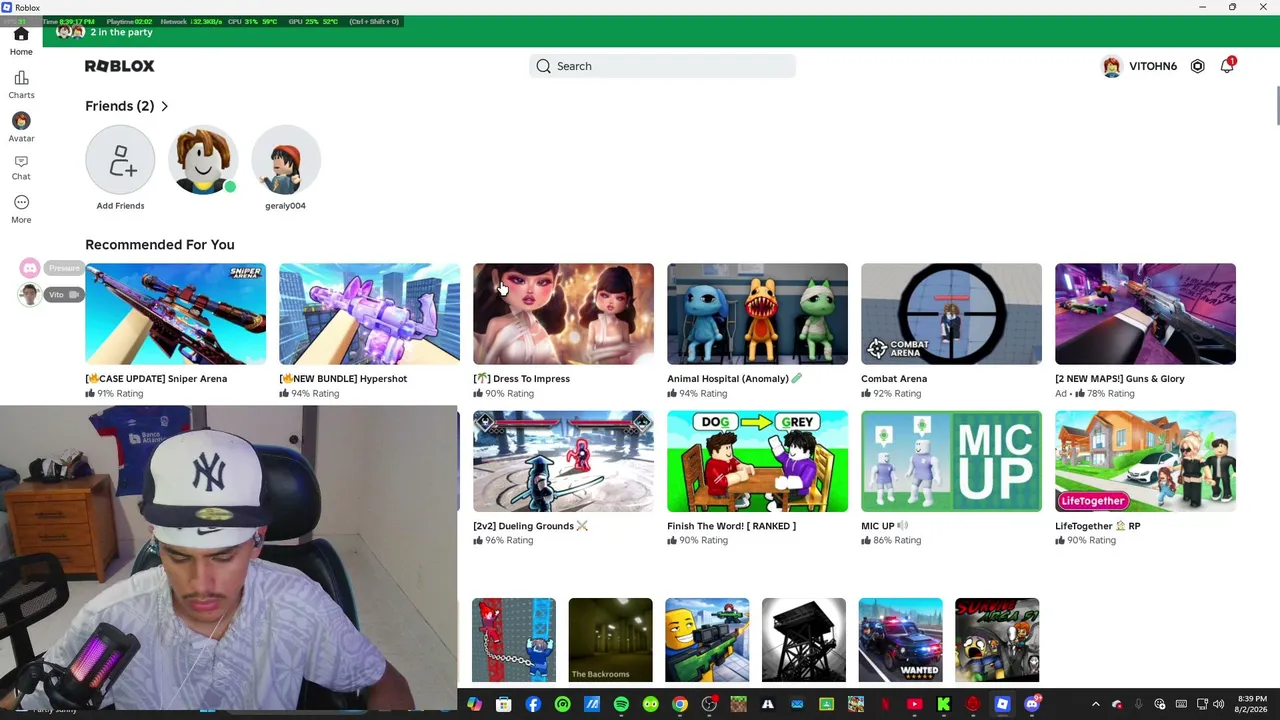Click the Roblox logo
1280x720 pixels.
coord(119,66)
